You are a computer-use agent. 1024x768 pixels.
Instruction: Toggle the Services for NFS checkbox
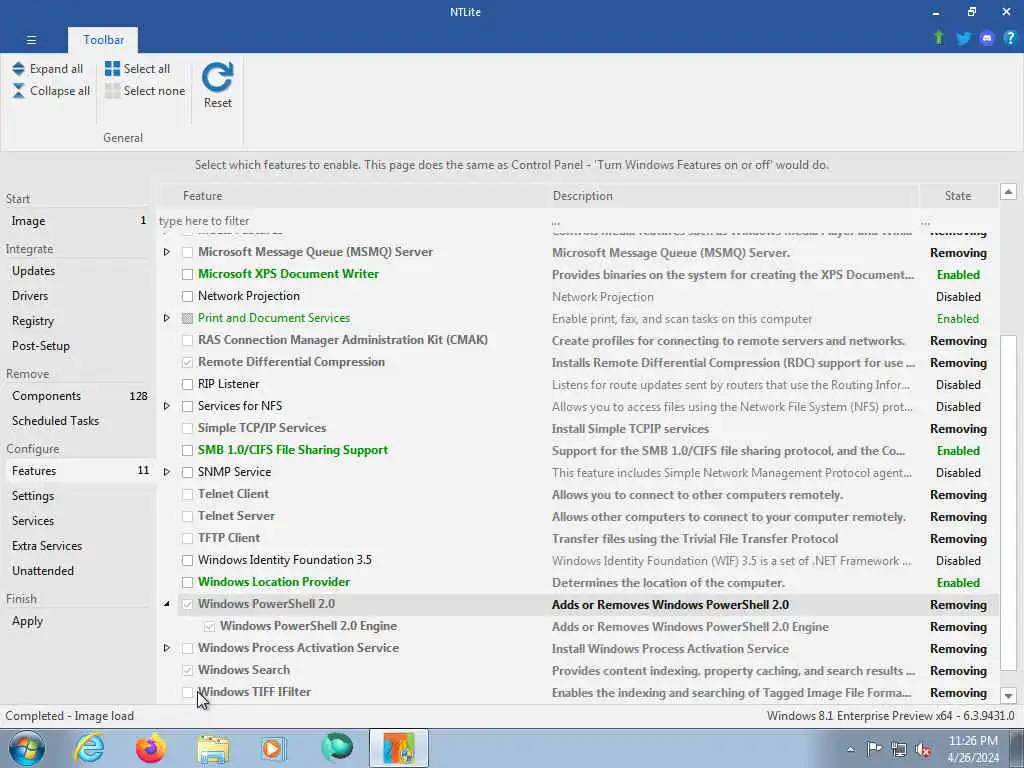187,406
